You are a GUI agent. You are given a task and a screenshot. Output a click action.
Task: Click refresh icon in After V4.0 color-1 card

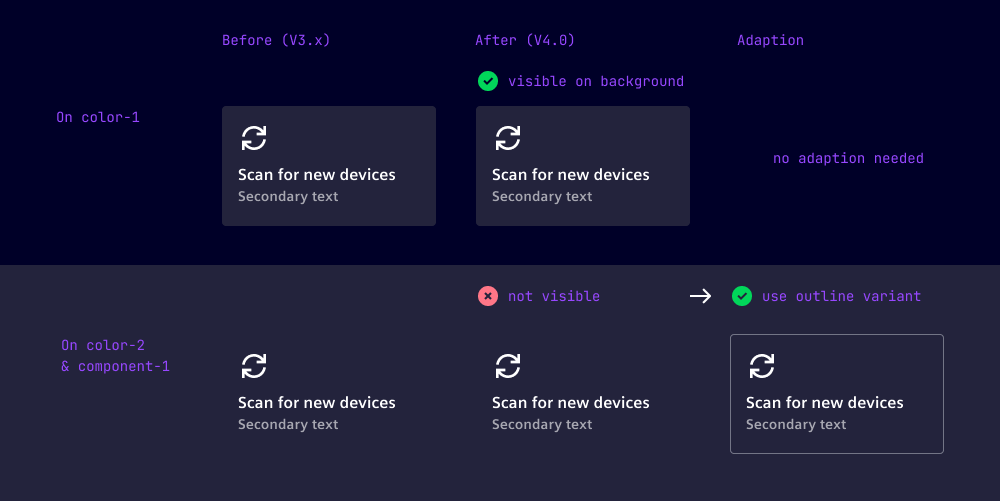(x=508, y=138)
